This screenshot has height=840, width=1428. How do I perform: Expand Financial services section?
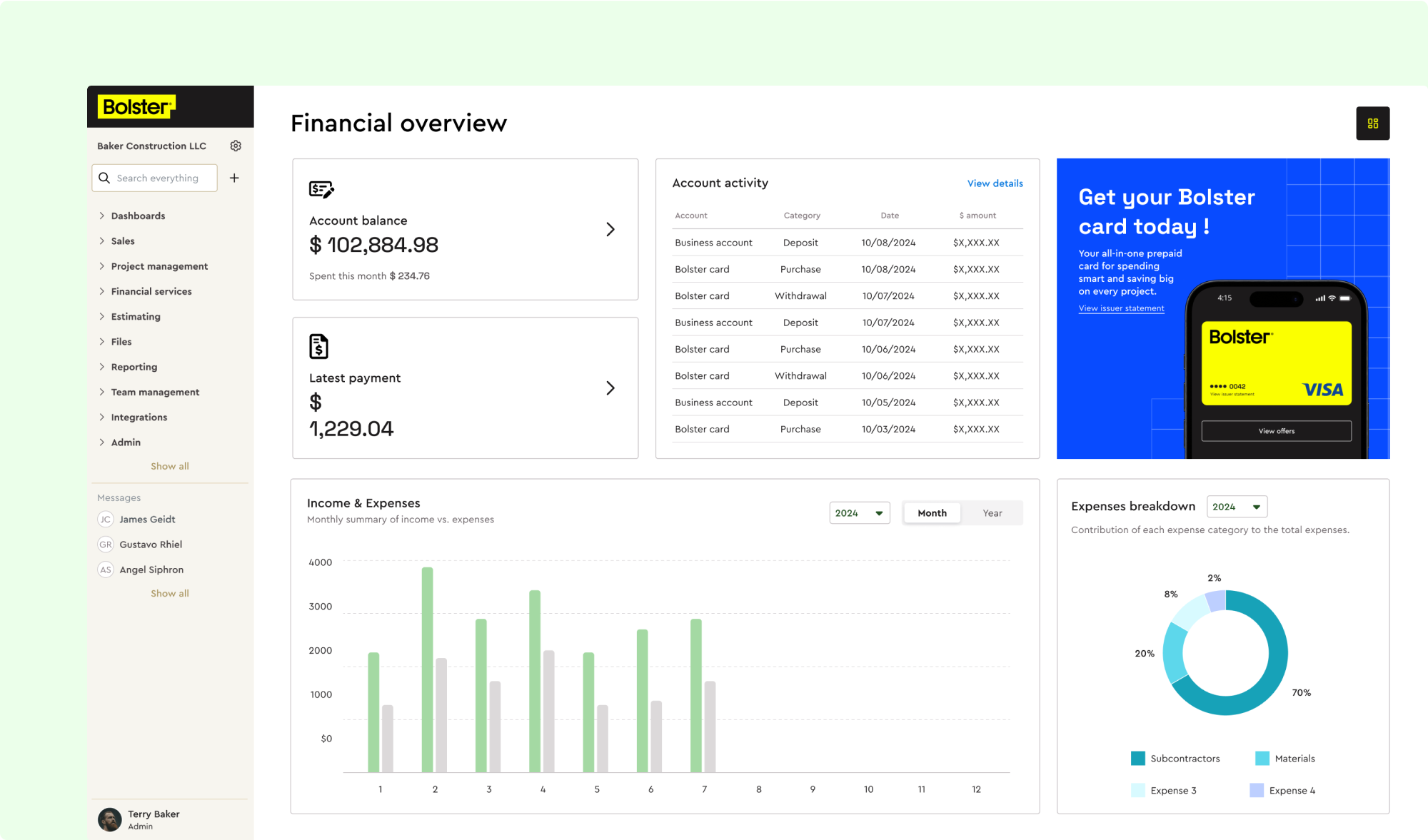146,291
